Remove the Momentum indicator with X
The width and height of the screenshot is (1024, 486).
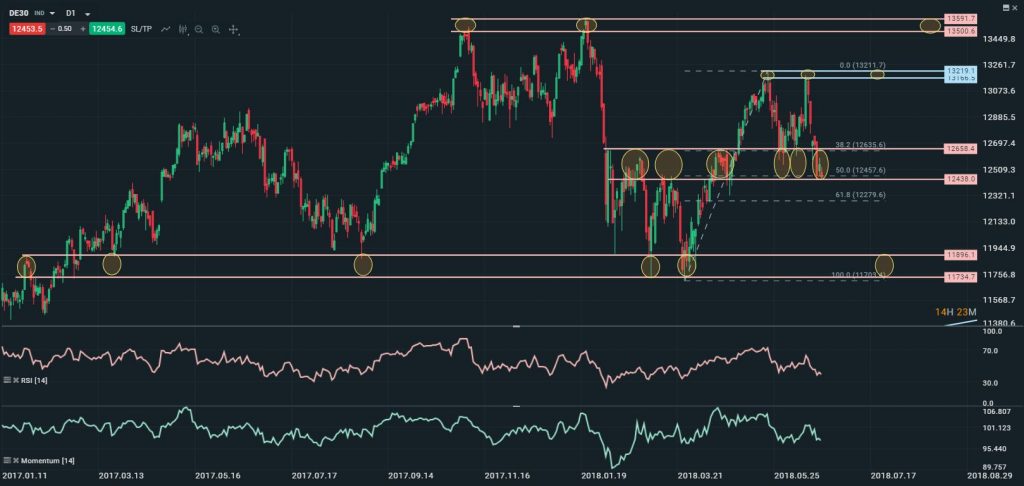coord(16,461)
